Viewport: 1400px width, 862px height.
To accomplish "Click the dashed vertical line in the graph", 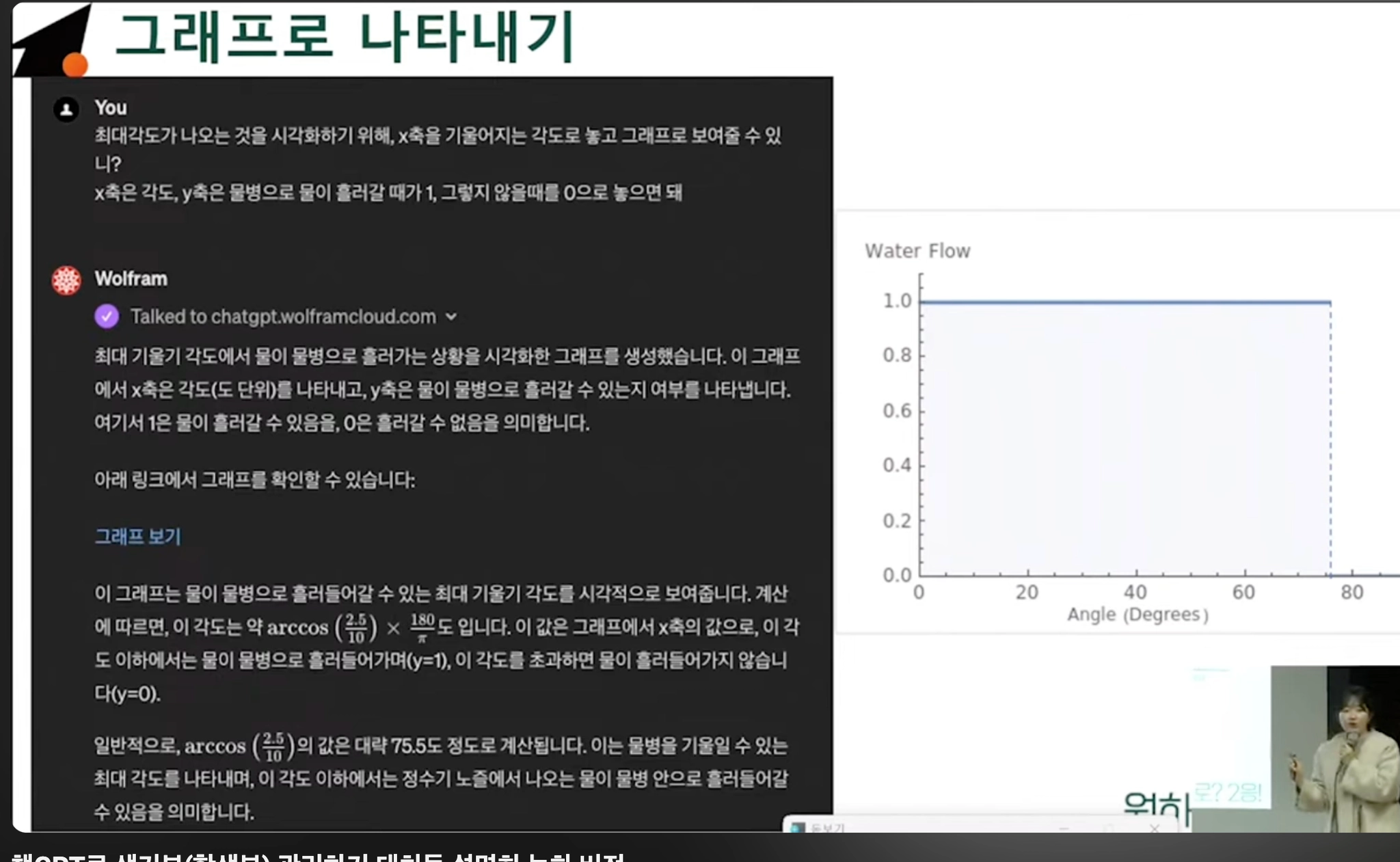I will click(x=1330, y=437).
